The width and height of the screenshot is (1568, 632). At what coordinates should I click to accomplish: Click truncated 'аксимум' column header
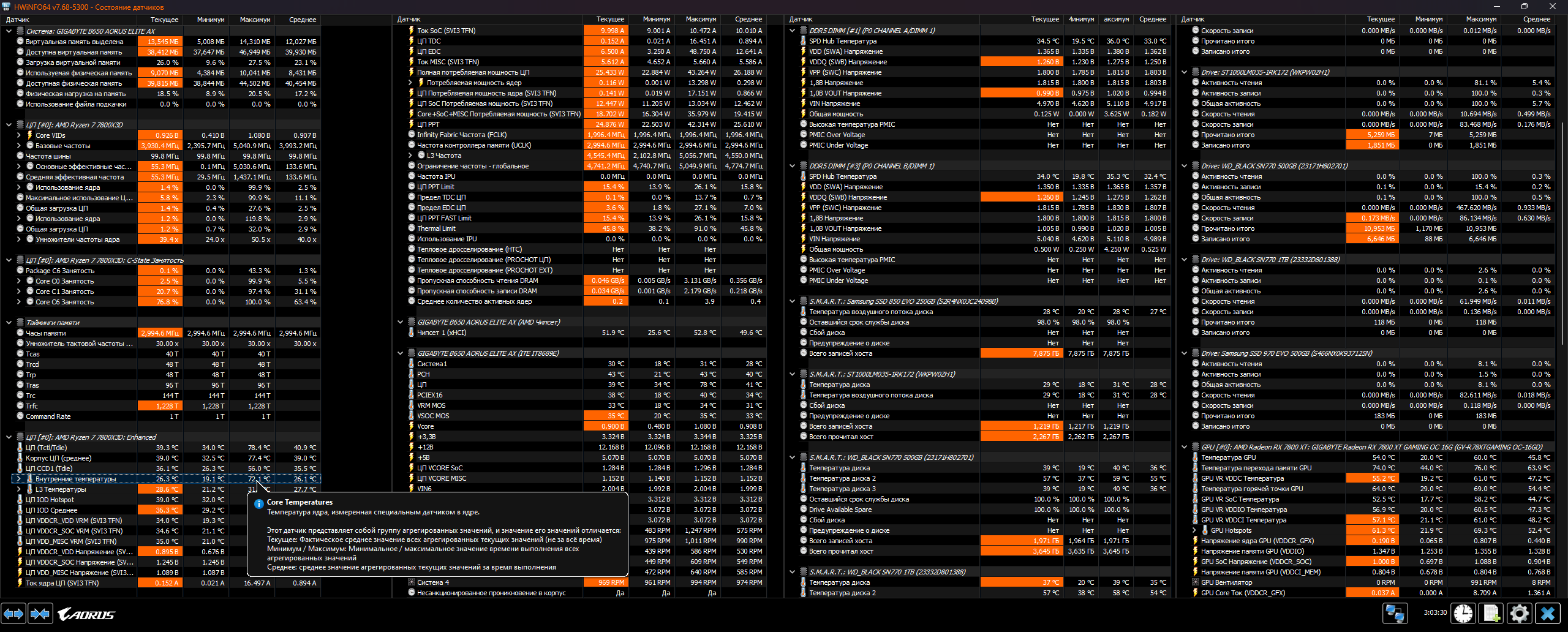[1116, 20]
